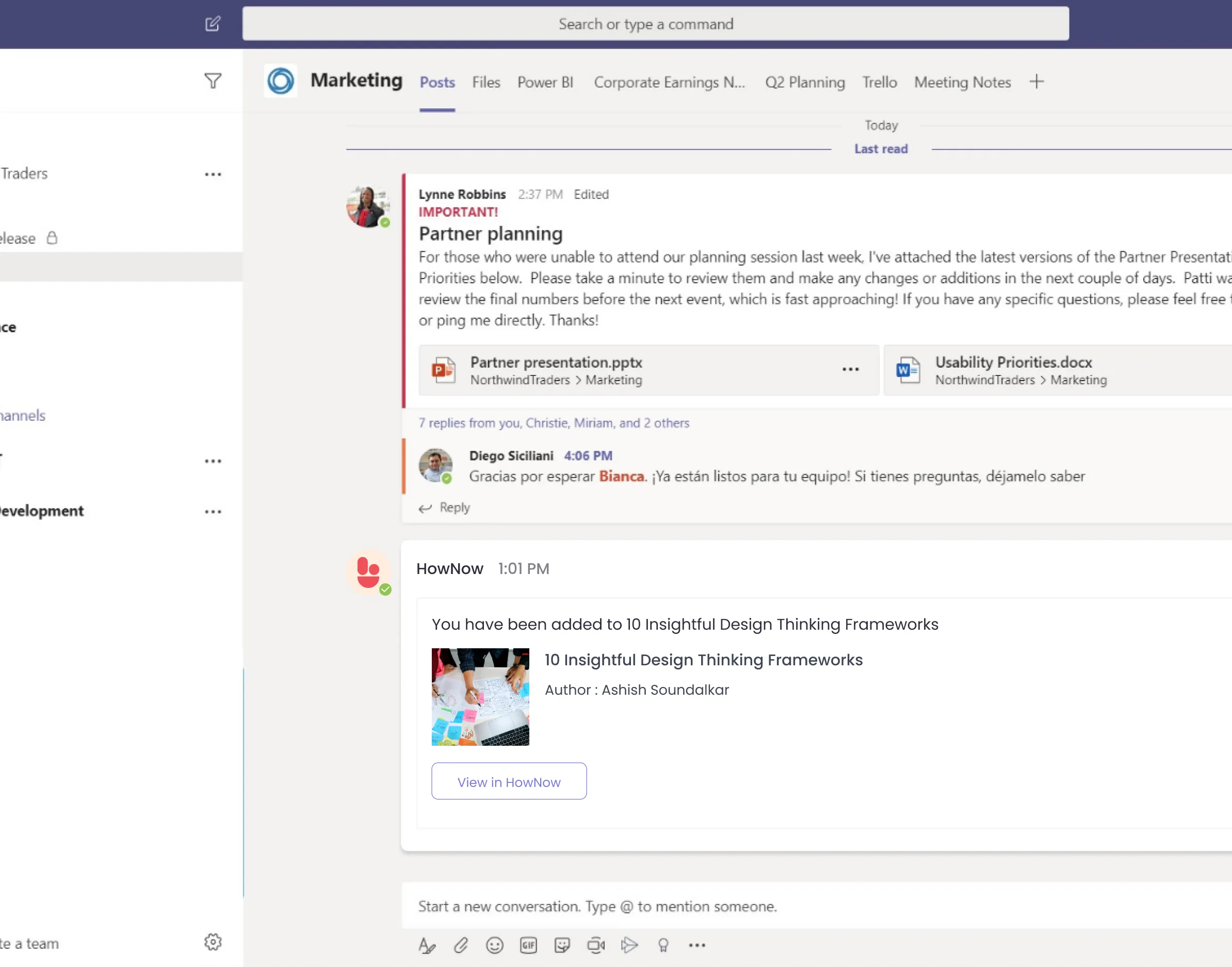Open more options for the Traders team
This screenshot has width=1232, height=967.
coord(213,174)
